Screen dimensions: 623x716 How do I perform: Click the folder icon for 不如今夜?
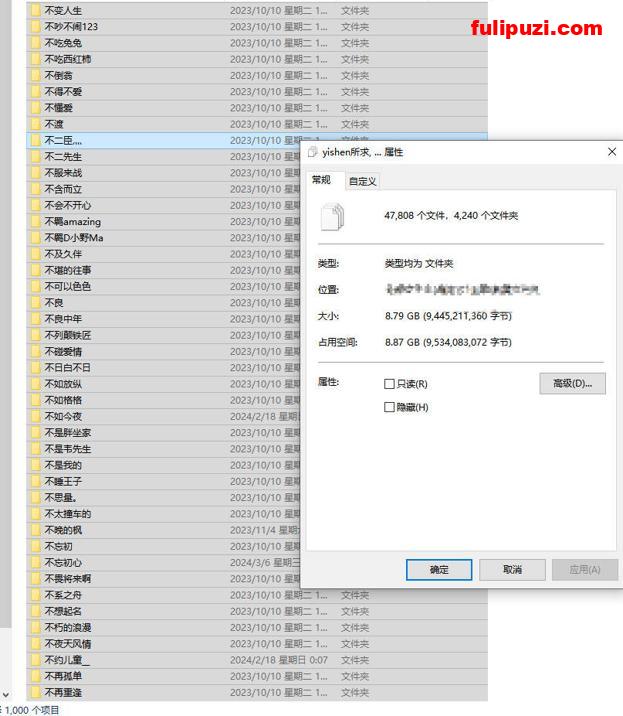pos(35,416)
